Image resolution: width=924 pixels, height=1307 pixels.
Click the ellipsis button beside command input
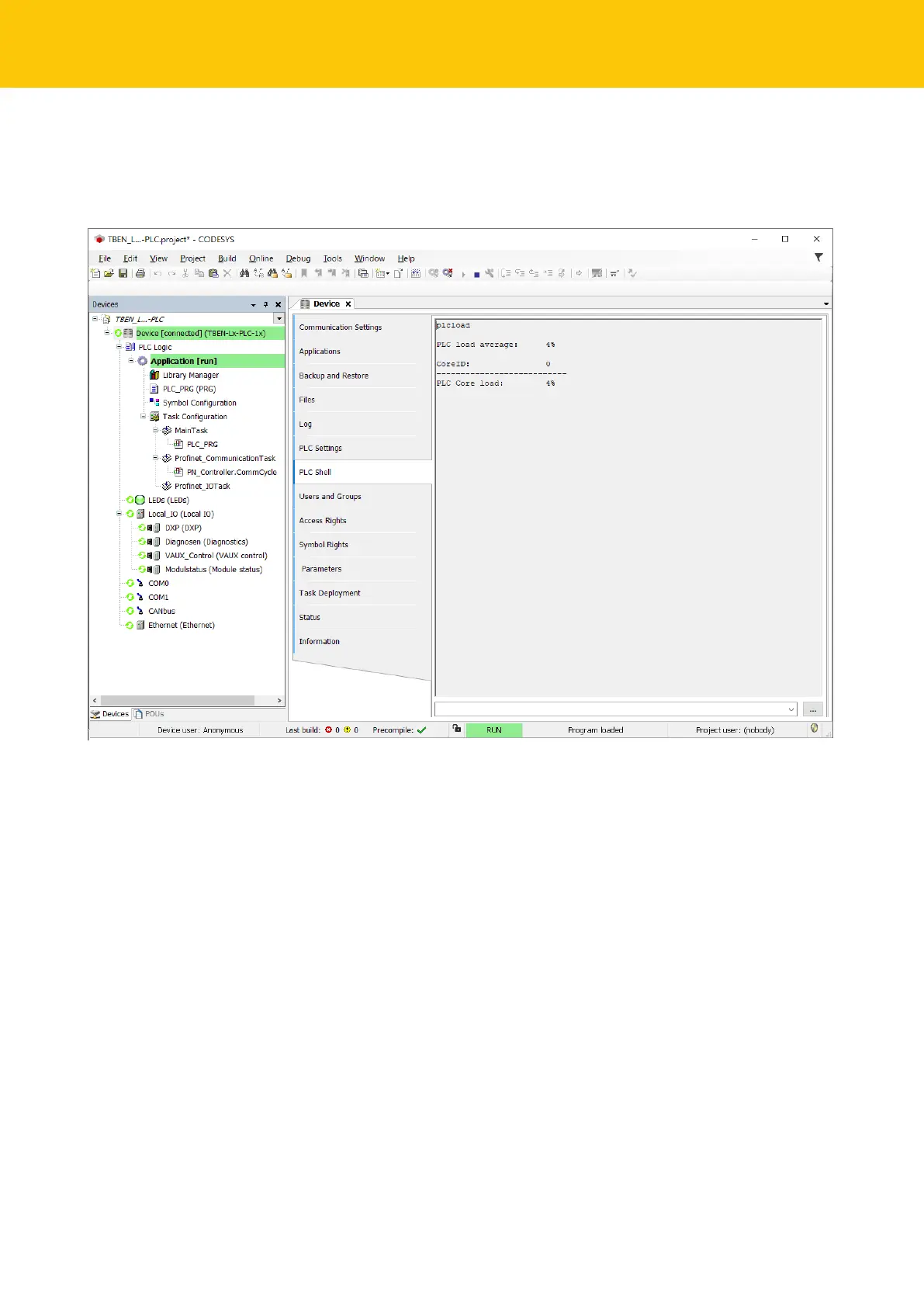[812, 709]
